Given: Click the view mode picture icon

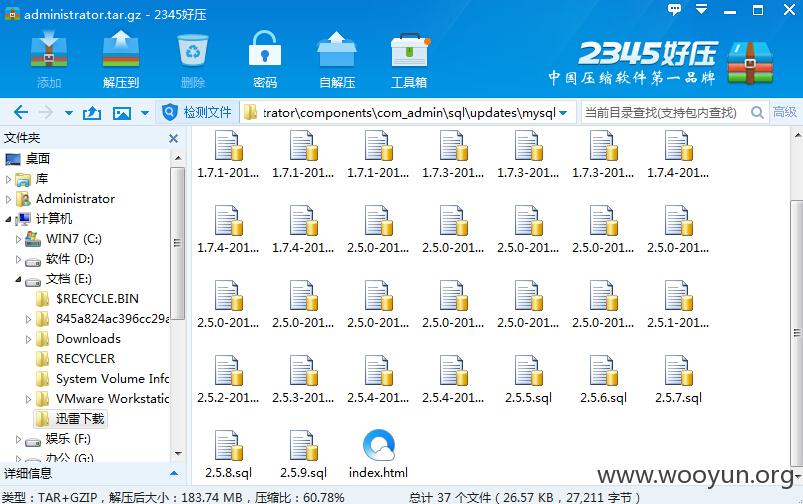Looking at the screenshot, I should 122,113.
